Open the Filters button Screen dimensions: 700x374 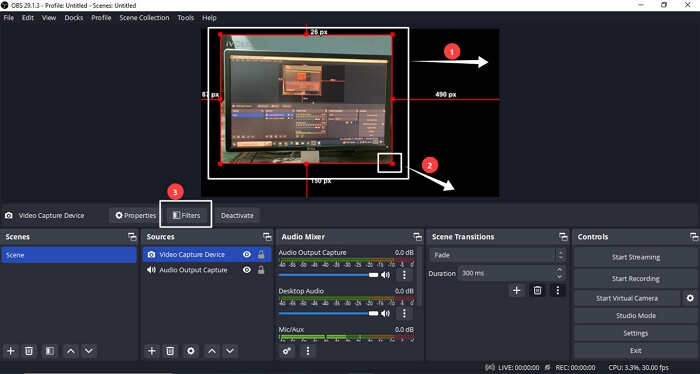[186, 216]
